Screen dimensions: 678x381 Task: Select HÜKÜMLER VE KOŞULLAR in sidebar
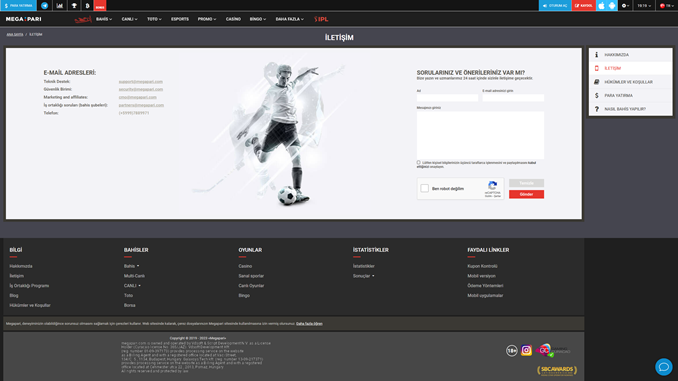tap(630, 82)
